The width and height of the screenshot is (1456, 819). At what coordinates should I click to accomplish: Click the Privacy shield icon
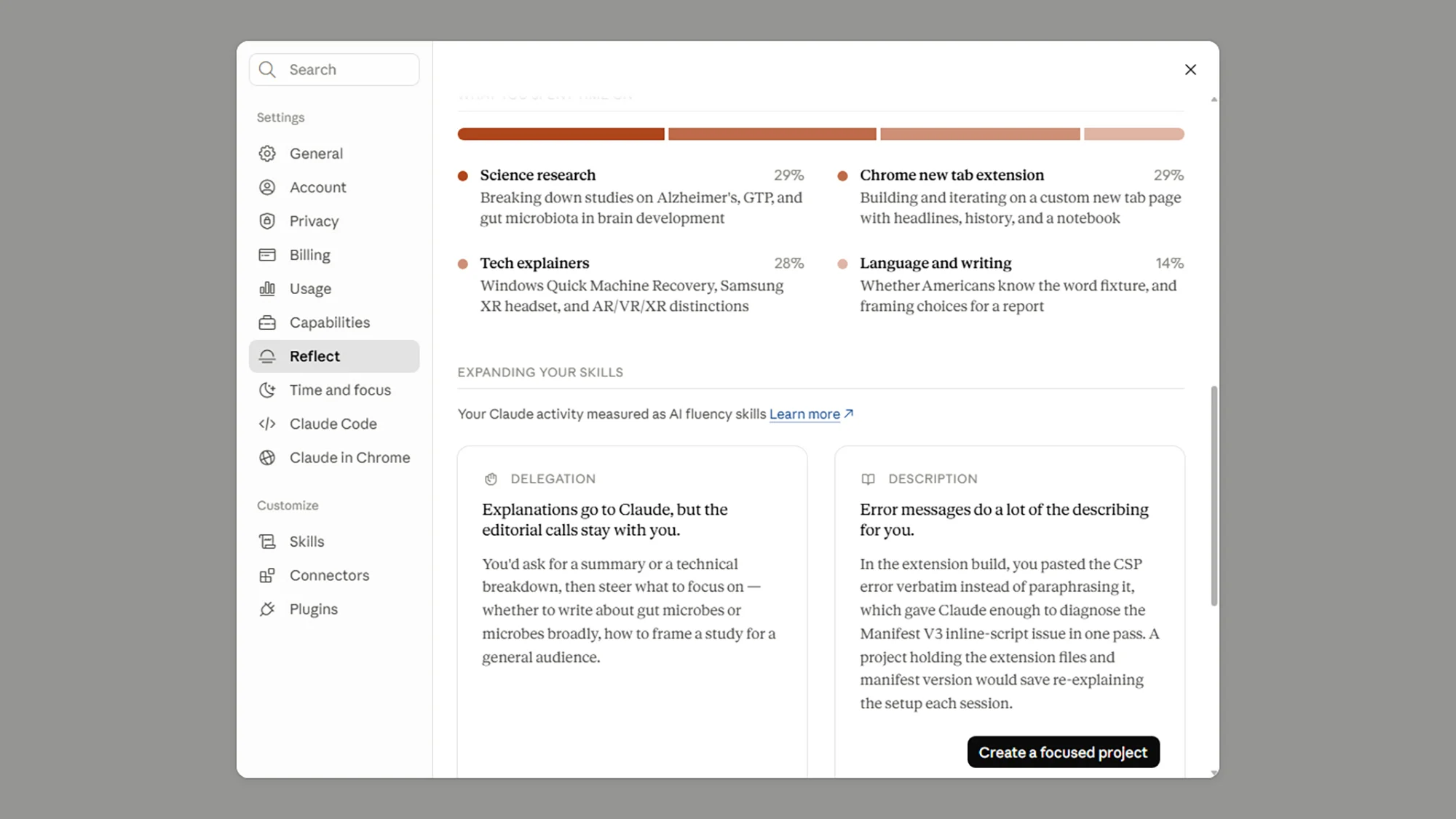point(267,221)
